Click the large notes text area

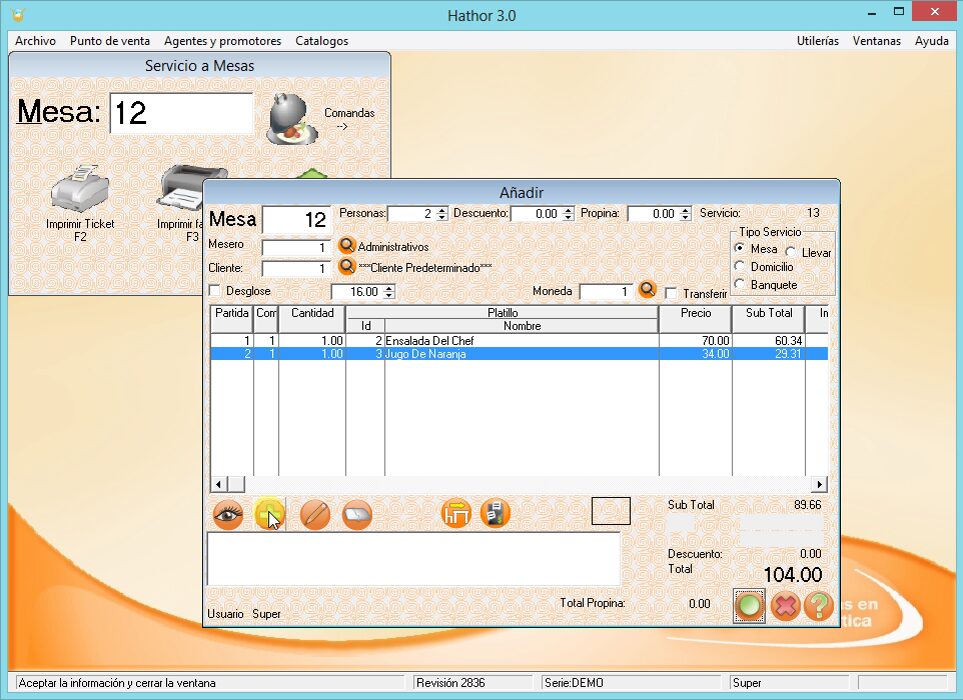413,559
